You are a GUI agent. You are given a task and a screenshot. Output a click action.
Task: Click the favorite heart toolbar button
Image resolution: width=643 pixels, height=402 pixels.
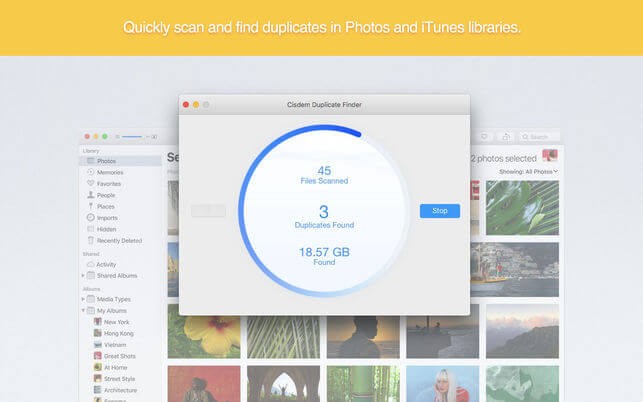tap(484, 137)
